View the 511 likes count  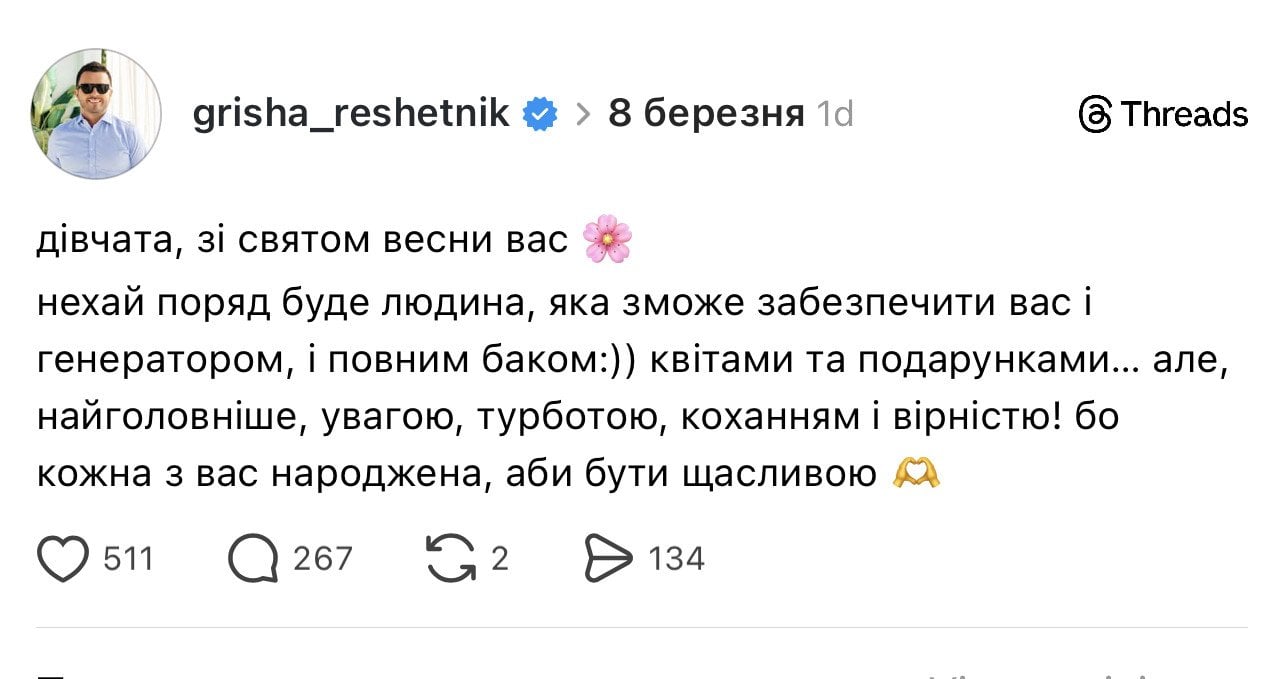point(129,558)
